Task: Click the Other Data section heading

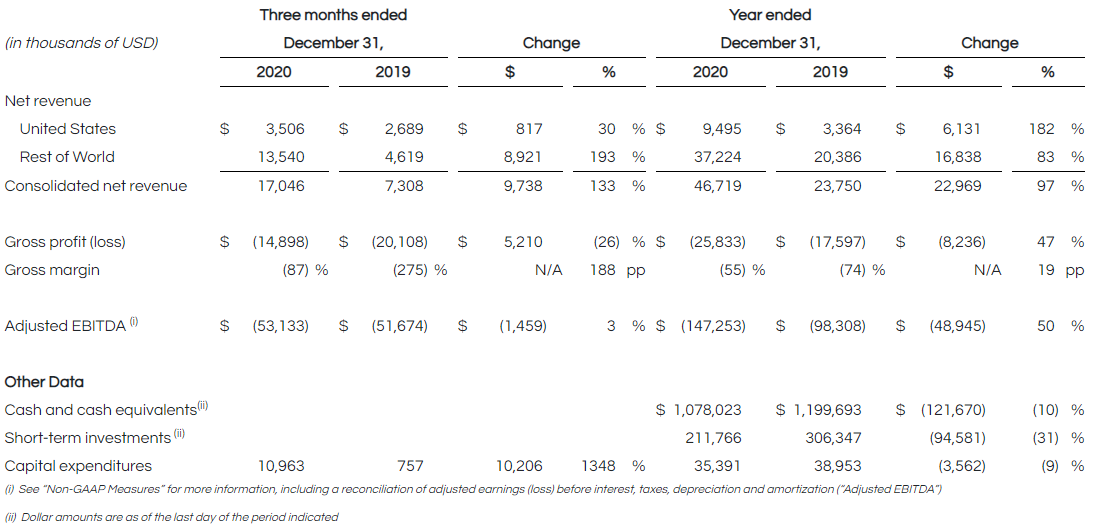Action: [x=44, y=382]
